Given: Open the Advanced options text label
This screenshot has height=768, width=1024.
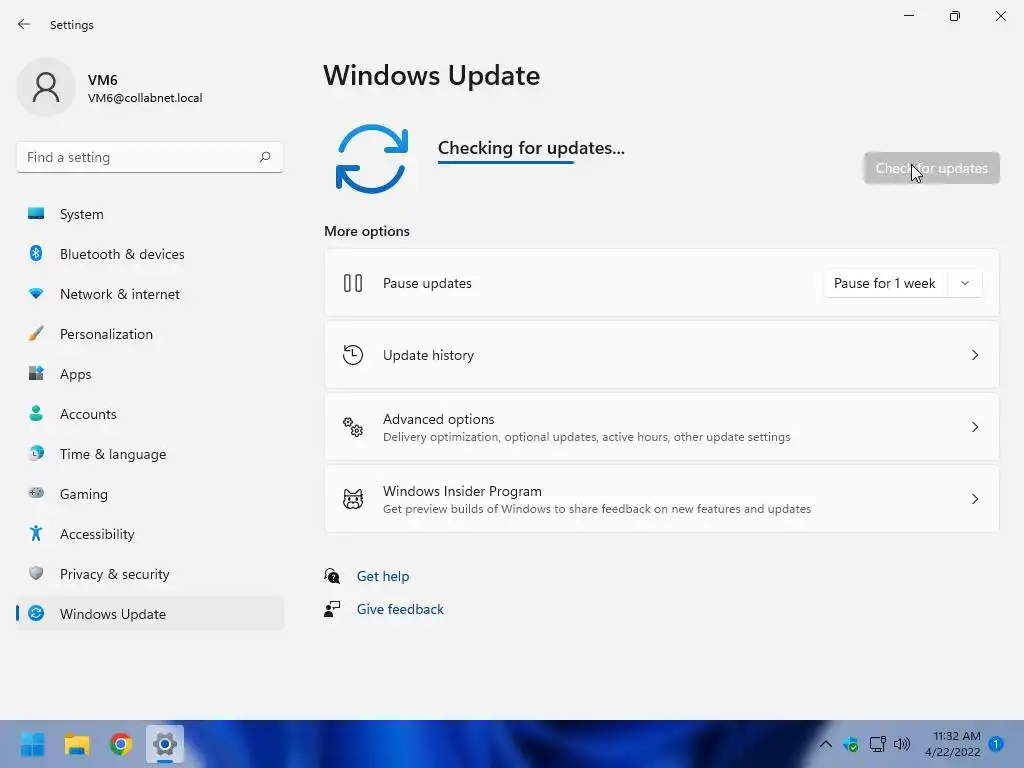Looking at the screenshot, I should [x=438, y=419].
